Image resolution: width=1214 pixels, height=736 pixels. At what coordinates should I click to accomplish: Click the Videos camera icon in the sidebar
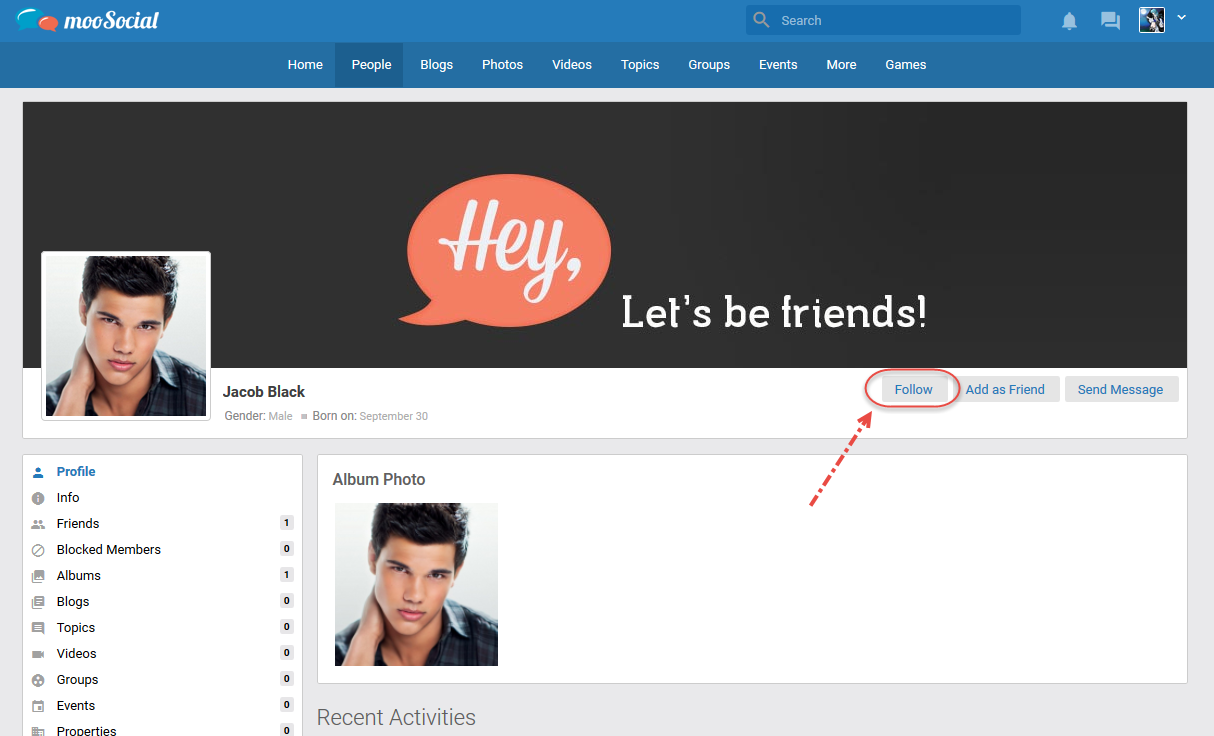[38, 654]
